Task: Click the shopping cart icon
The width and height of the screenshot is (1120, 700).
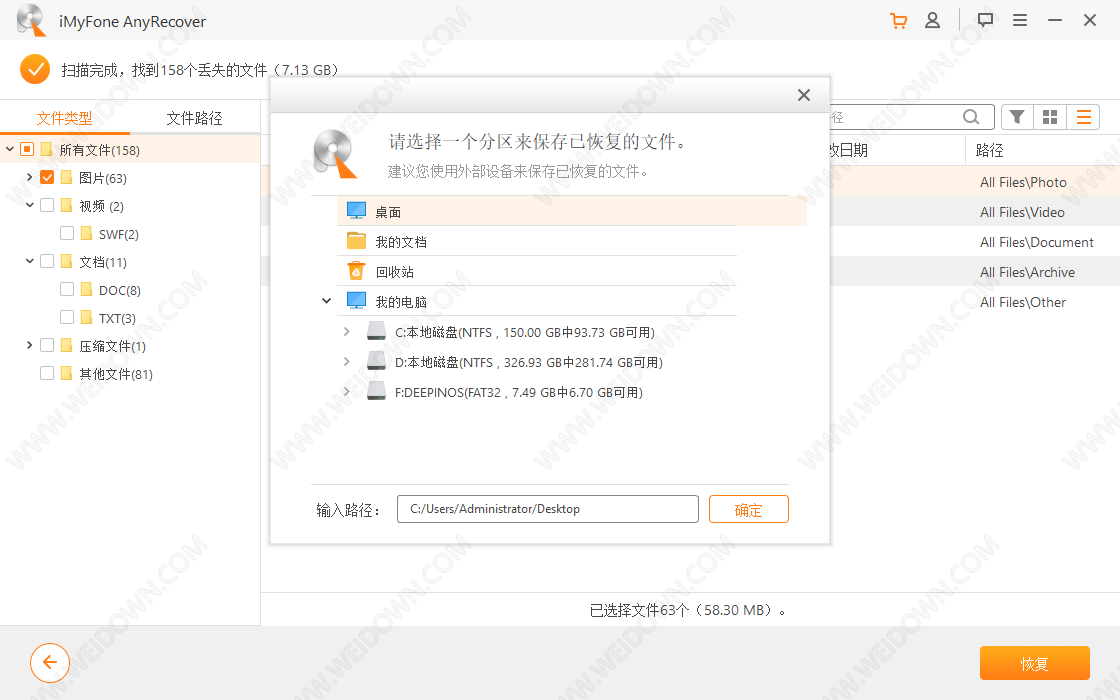Action: click(898, 20)
